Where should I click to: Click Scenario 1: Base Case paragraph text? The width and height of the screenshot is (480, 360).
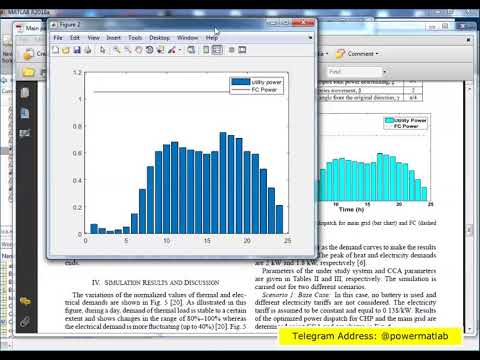[345, 311]
